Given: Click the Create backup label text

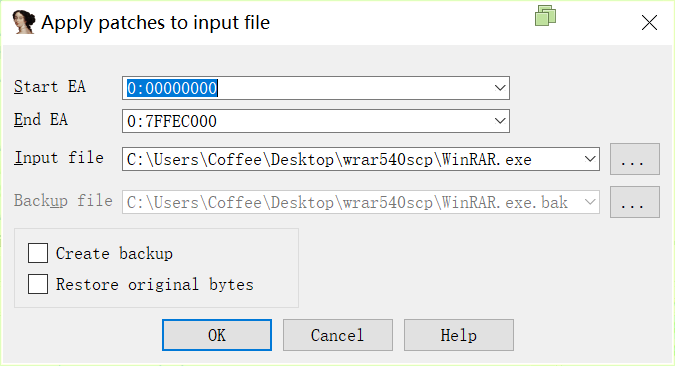Looking at the screenshot, I should tap(114, 253).
